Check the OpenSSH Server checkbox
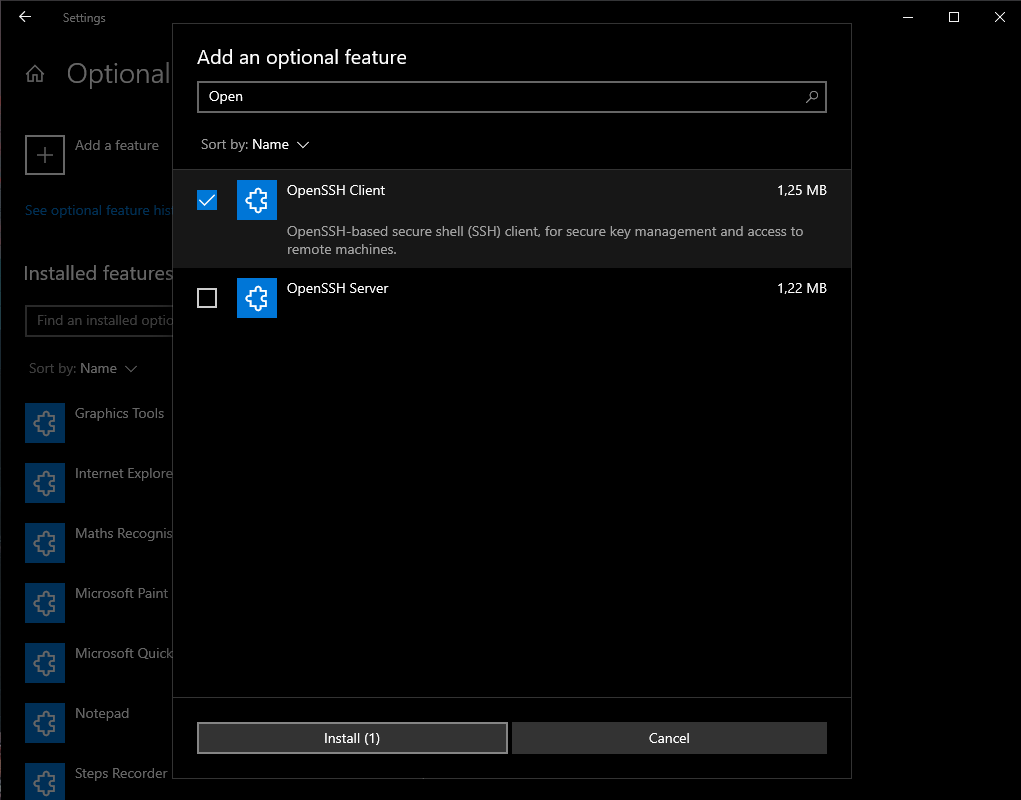Image resolution: width=1021 pixels, height=800 pixels. coord(206,298)
